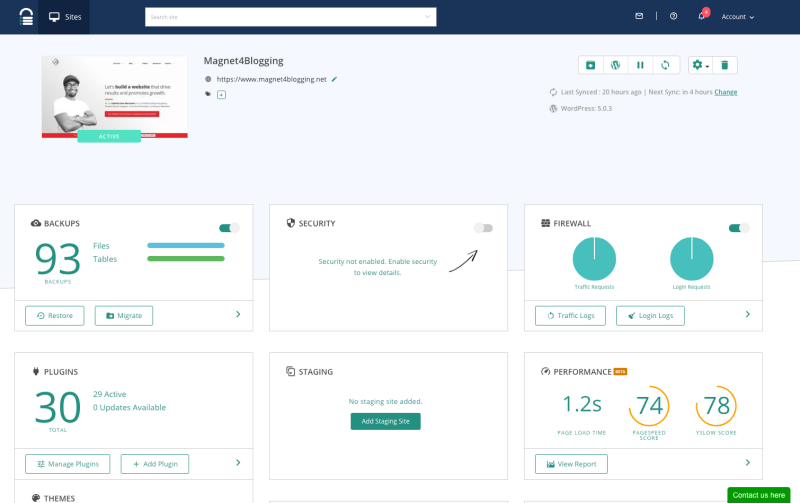Click the 74 PageSpeed score gauge
Viewport: 800px width, 503px height.
tap(649, 406)
